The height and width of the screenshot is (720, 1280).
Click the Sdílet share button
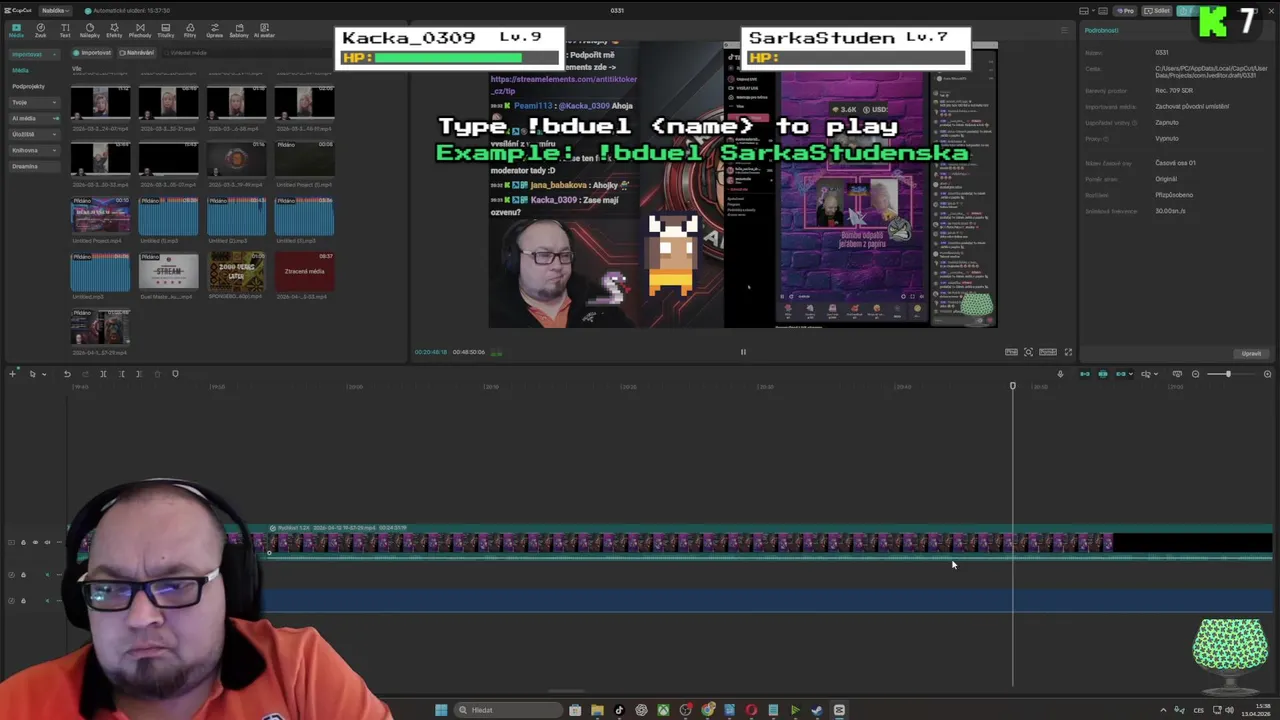(1158, 11)
